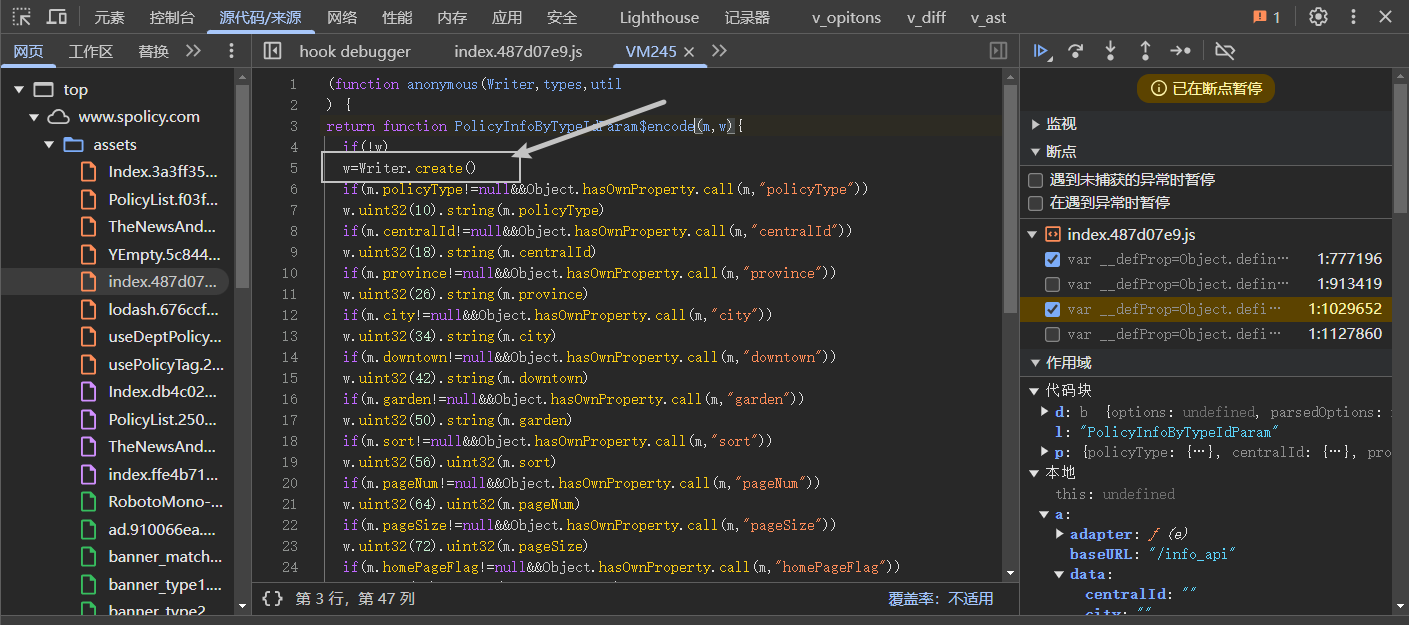Open the 工作区 workspace tab
Viewport: 1409px width, 625px height.
click(x=91, y=52)
